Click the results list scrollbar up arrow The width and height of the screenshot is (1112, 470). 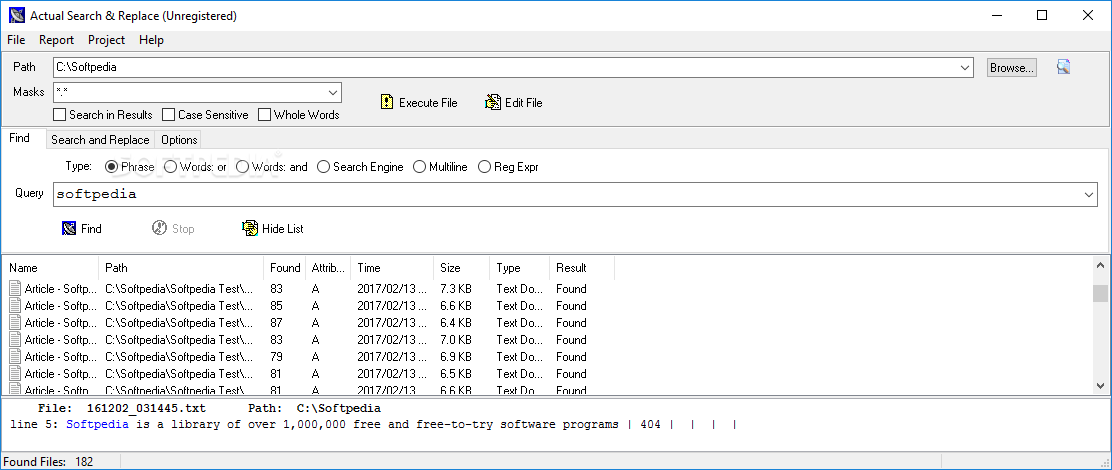pos(1100,266)
